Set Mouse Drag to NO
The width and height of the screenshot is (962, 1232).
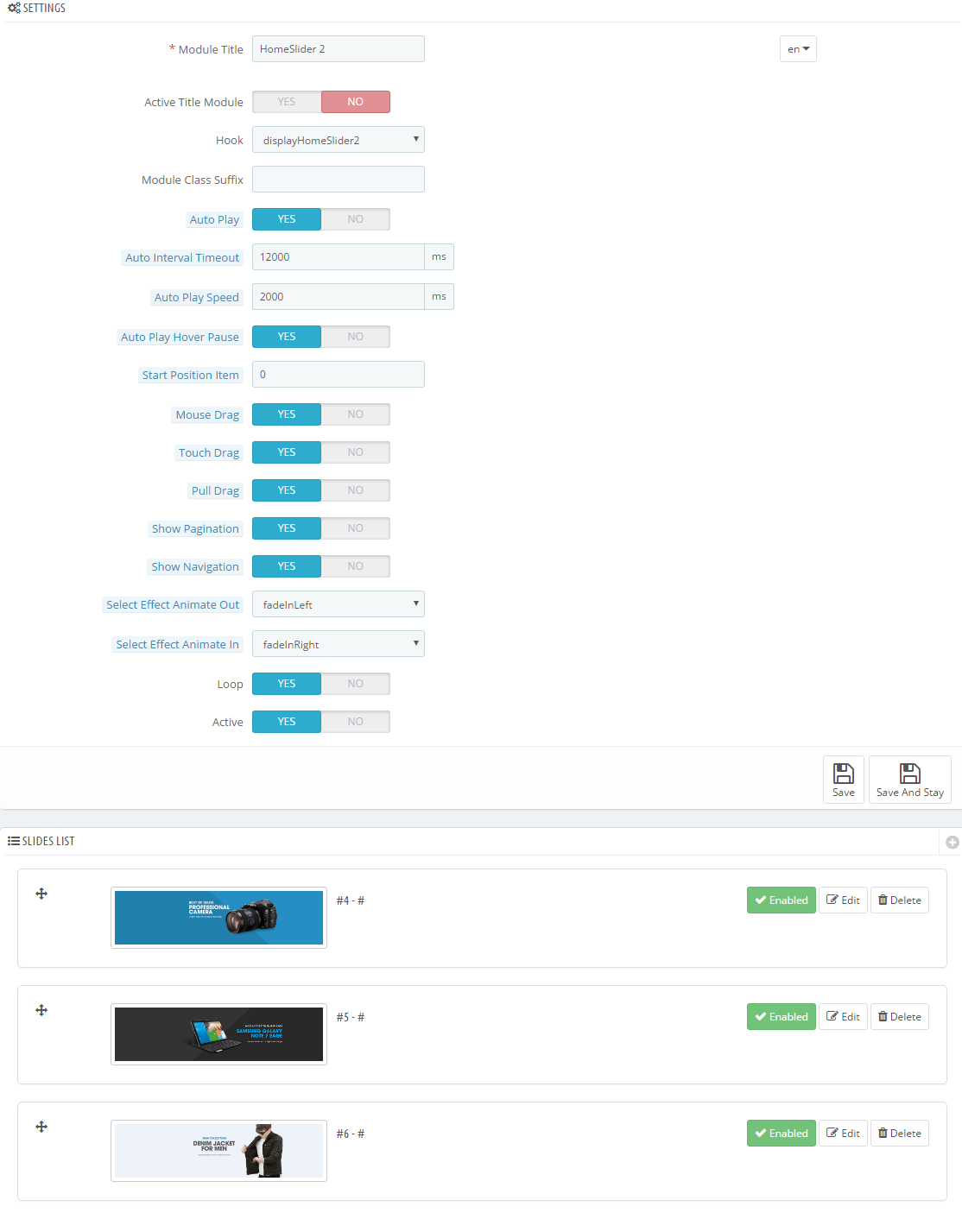(x=356, y=414)
